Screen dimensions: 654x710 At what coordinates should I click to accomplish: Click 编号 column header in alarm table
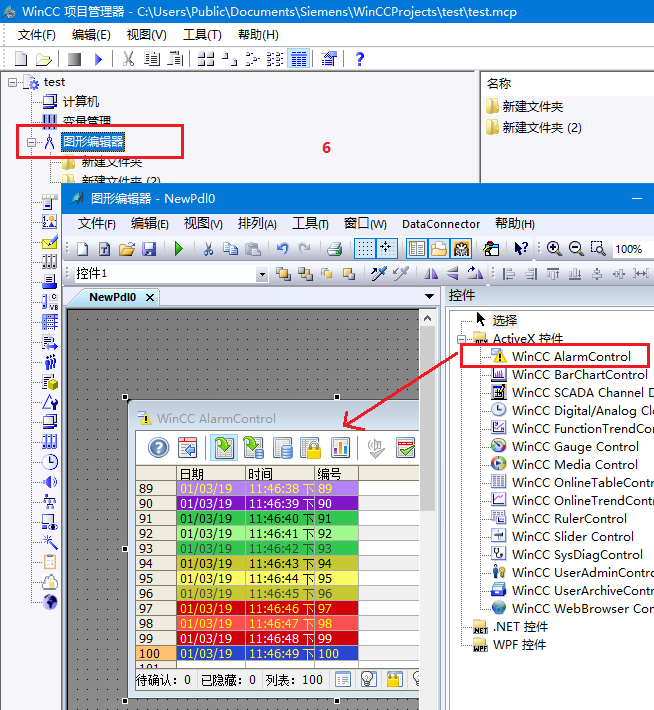(337, 474)
